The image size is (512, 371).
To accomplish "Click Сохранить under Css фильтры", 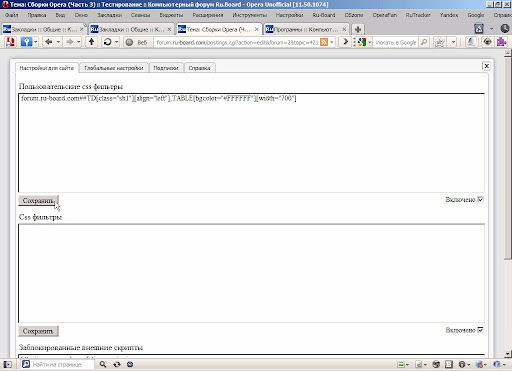I will pos(38,331).
